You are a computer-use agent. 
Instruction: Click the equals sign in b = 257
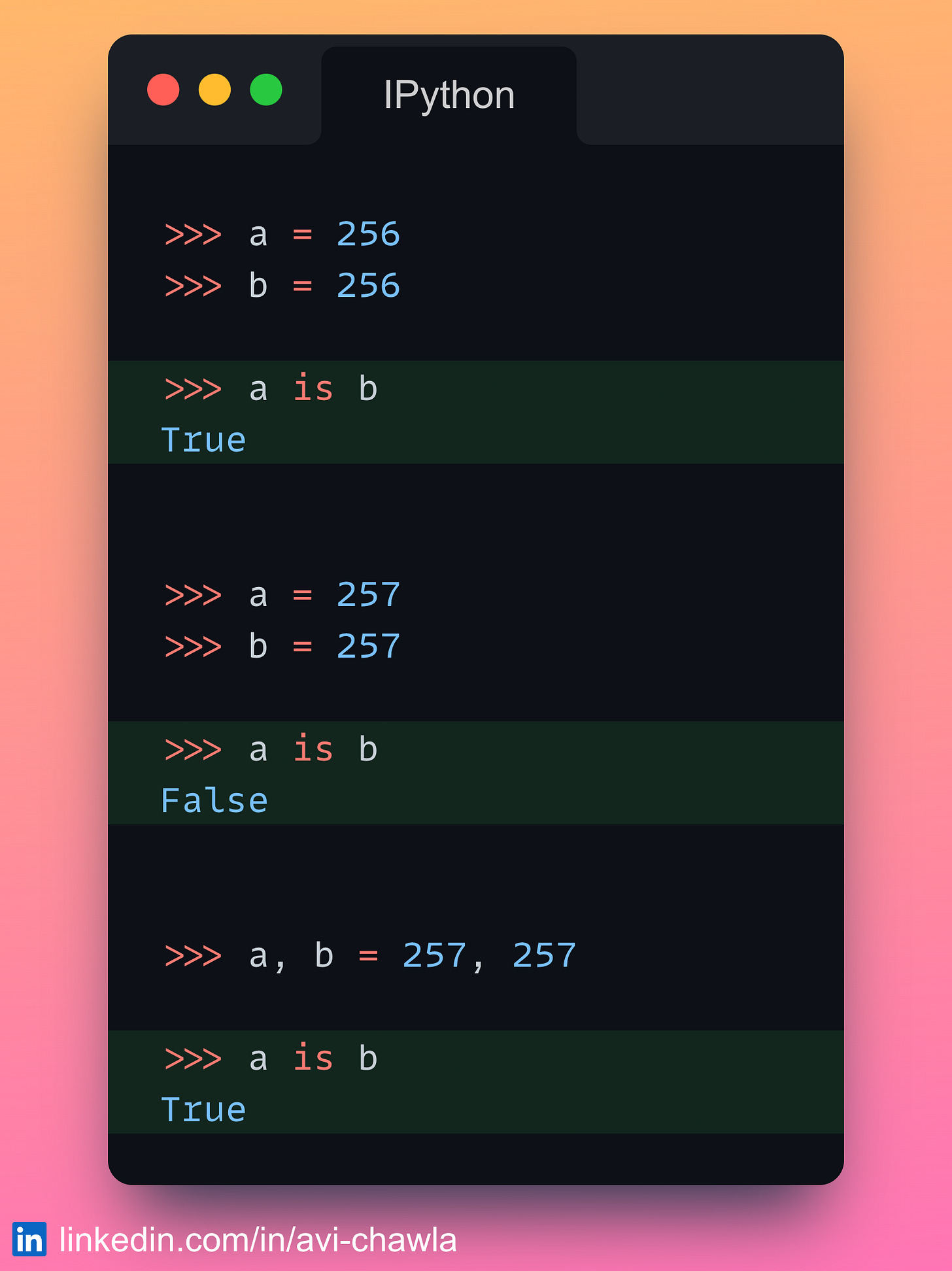point(302,647)
